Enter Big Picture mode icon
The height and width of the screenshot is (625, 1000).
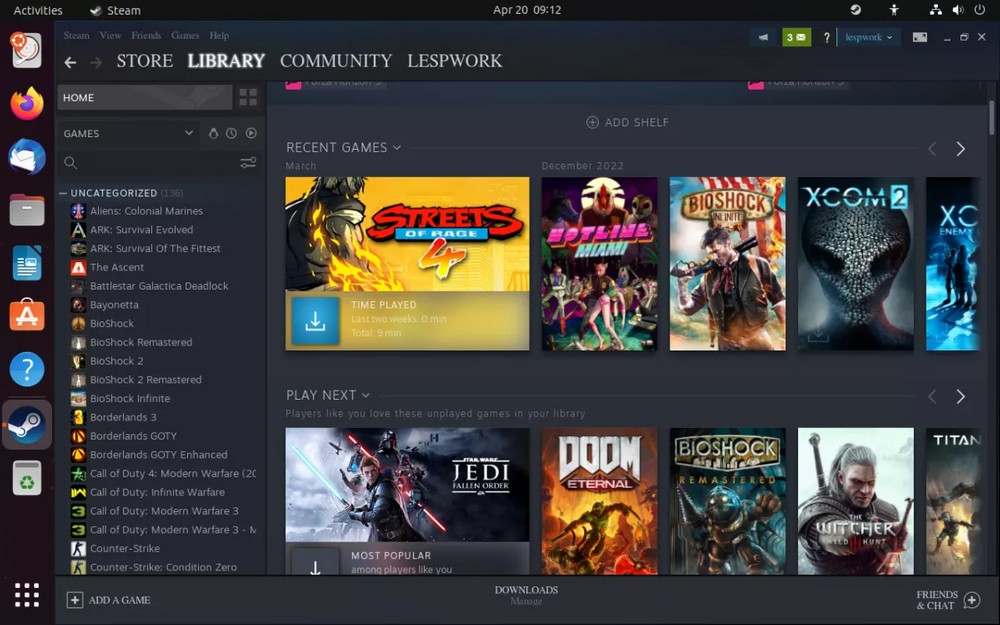[919, 37]
